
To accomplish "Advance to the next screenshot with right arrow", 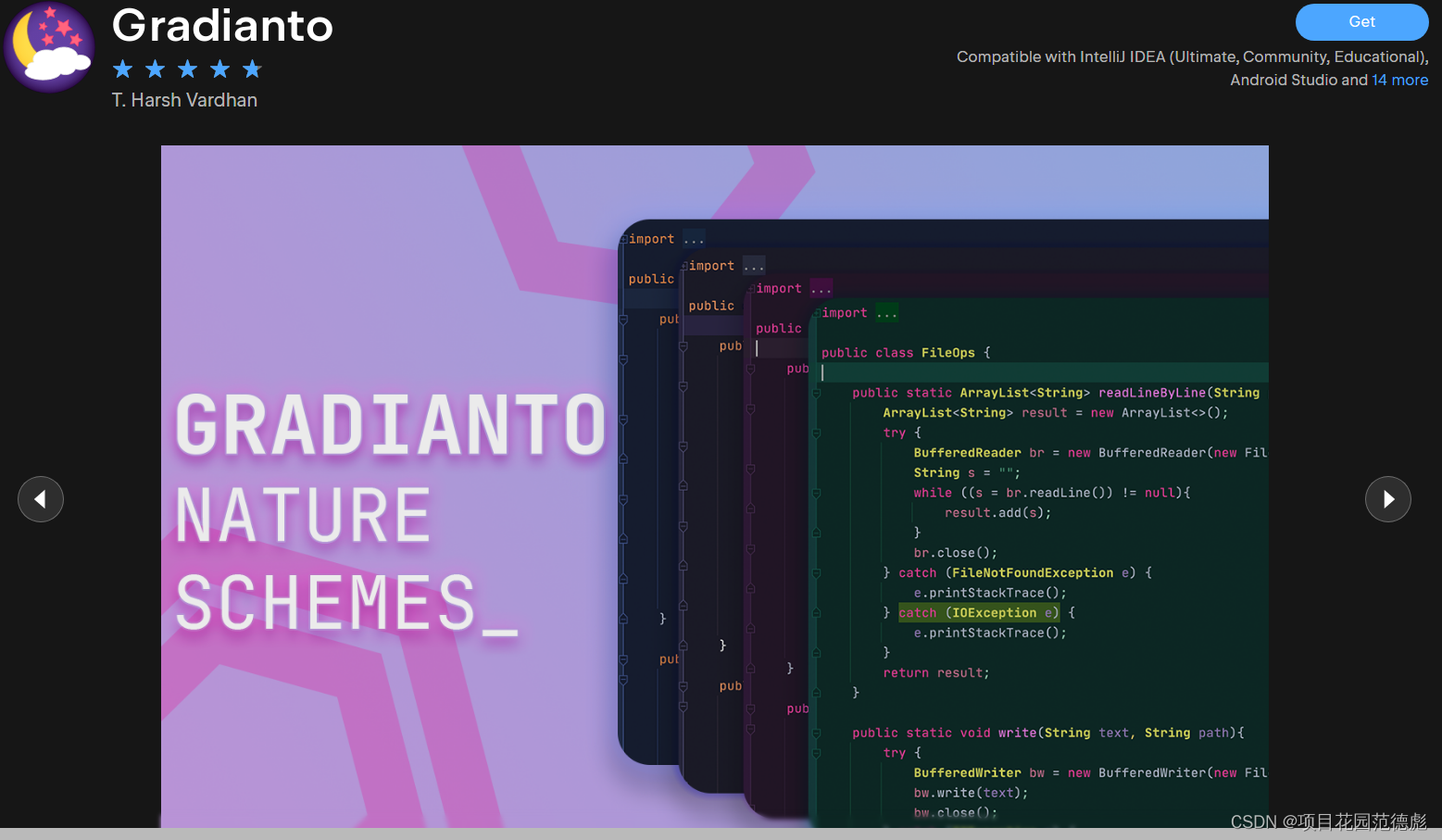I will pyautogui.click(x=1387, y=499).
